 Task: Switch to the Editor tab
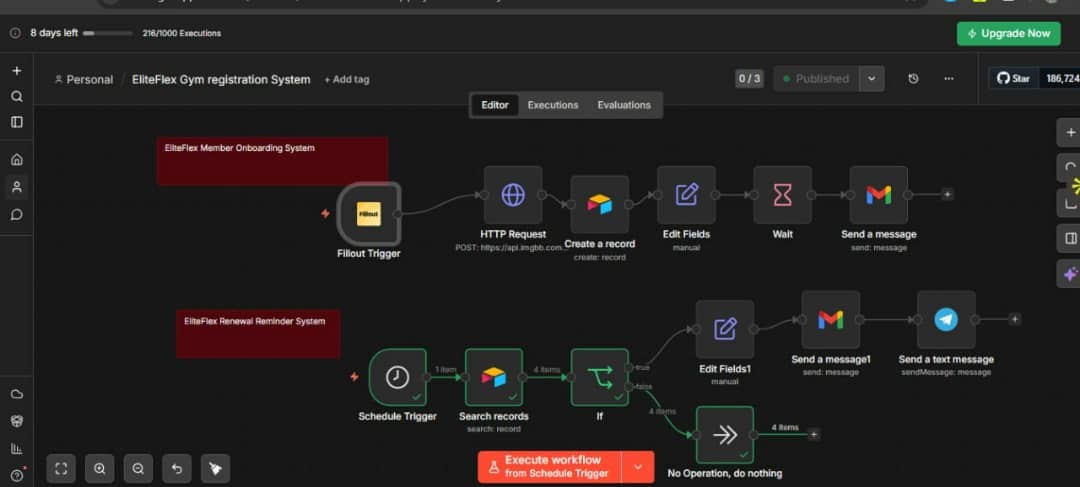tap(495, 105)
